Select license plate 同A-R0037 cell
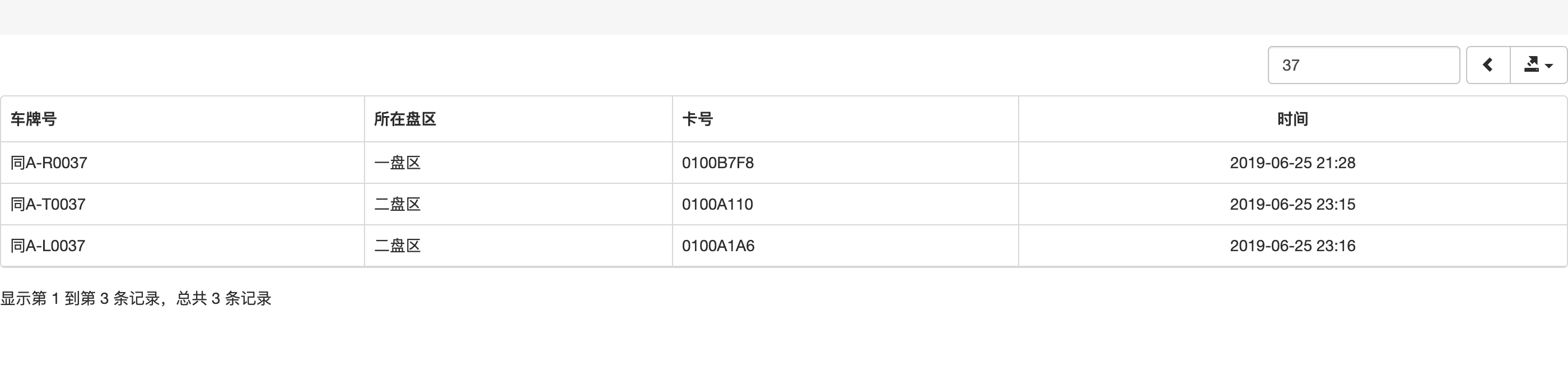The image size is (1568, 379). point(49,163)
